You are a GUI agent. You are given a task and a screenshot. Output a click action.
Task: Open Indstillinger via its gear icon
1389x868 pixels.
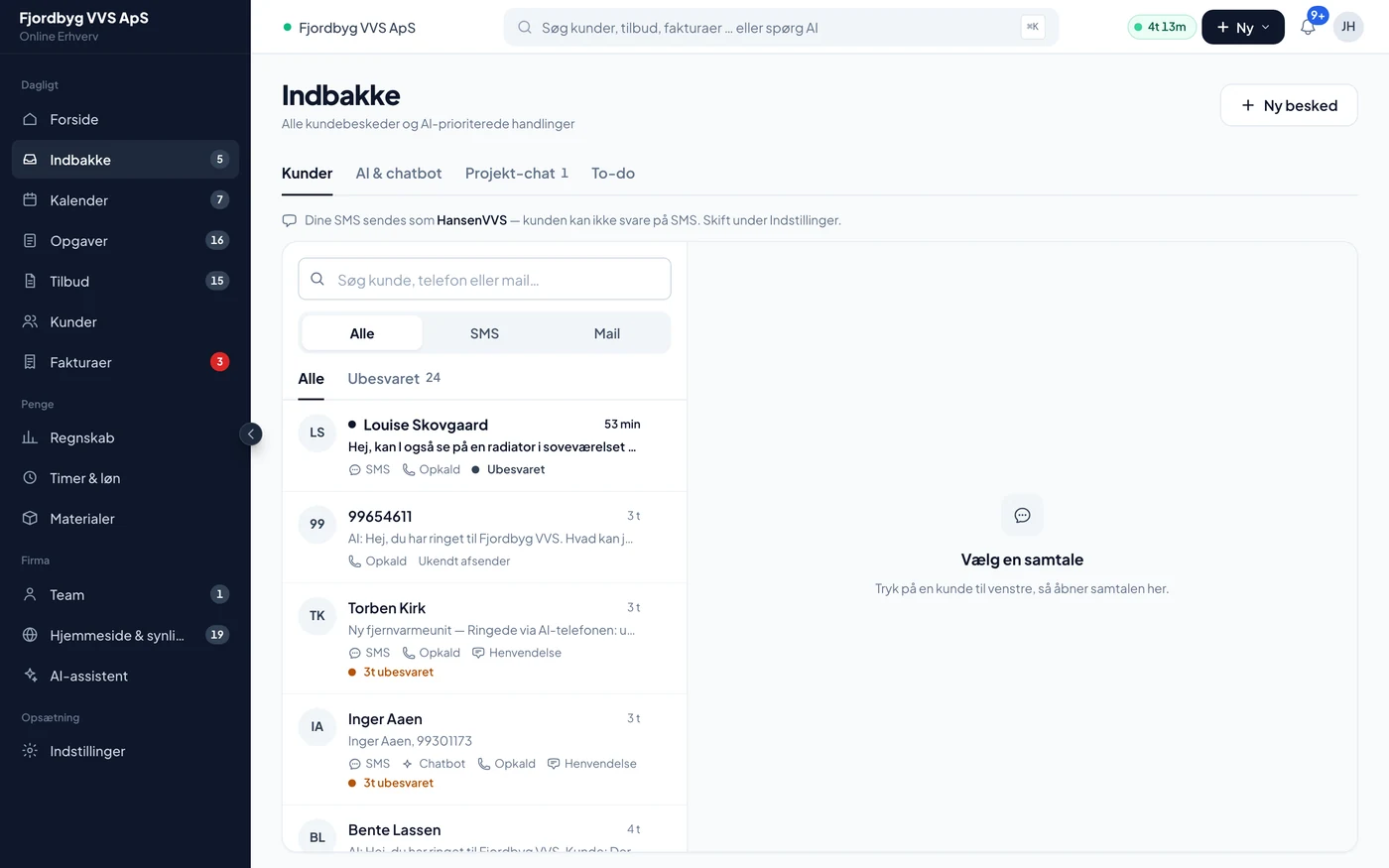(30, 751)
